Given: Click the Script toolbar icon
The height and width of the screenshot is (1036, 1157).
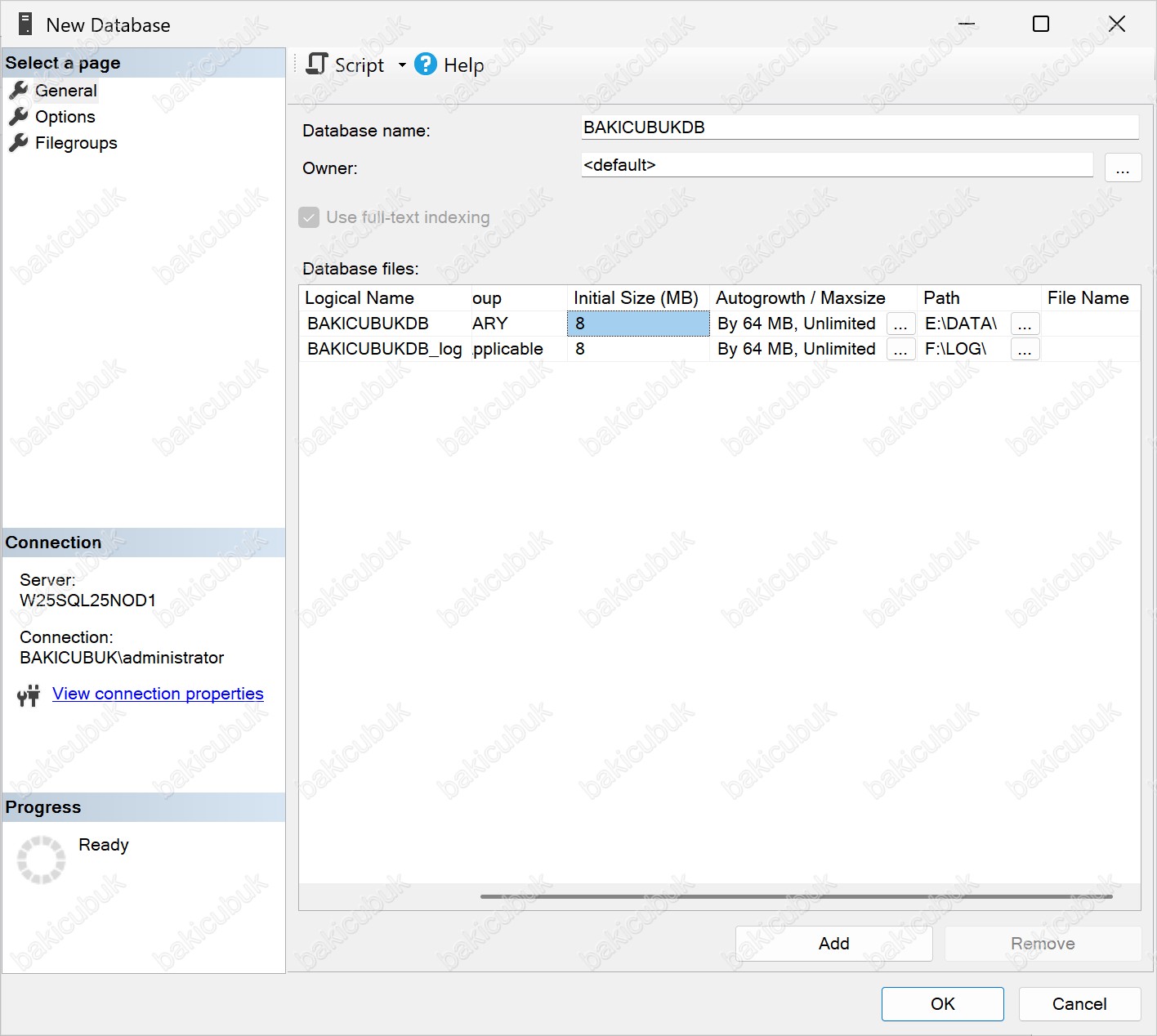Looking at the screenshot, I should [317, 65].
